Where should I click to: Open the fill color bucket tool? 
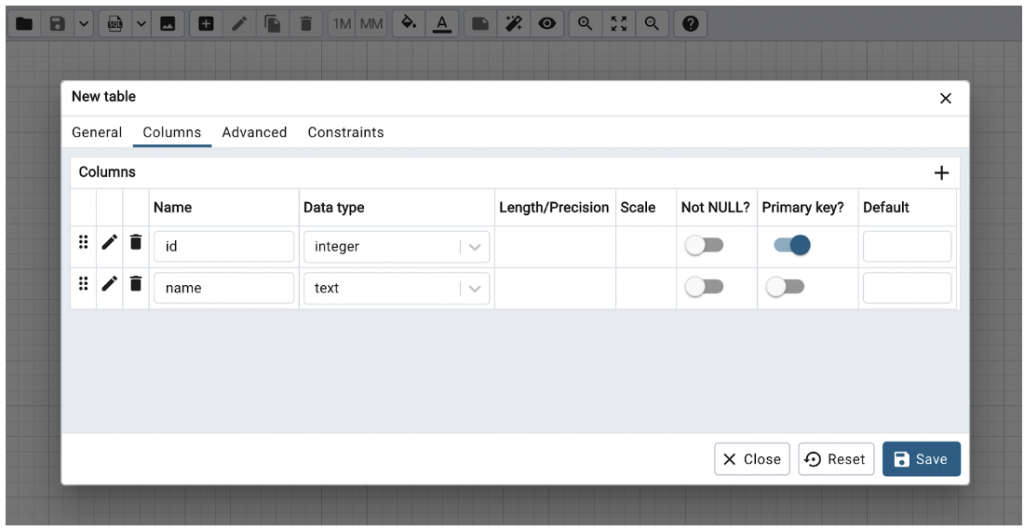[x=407, y=24]
